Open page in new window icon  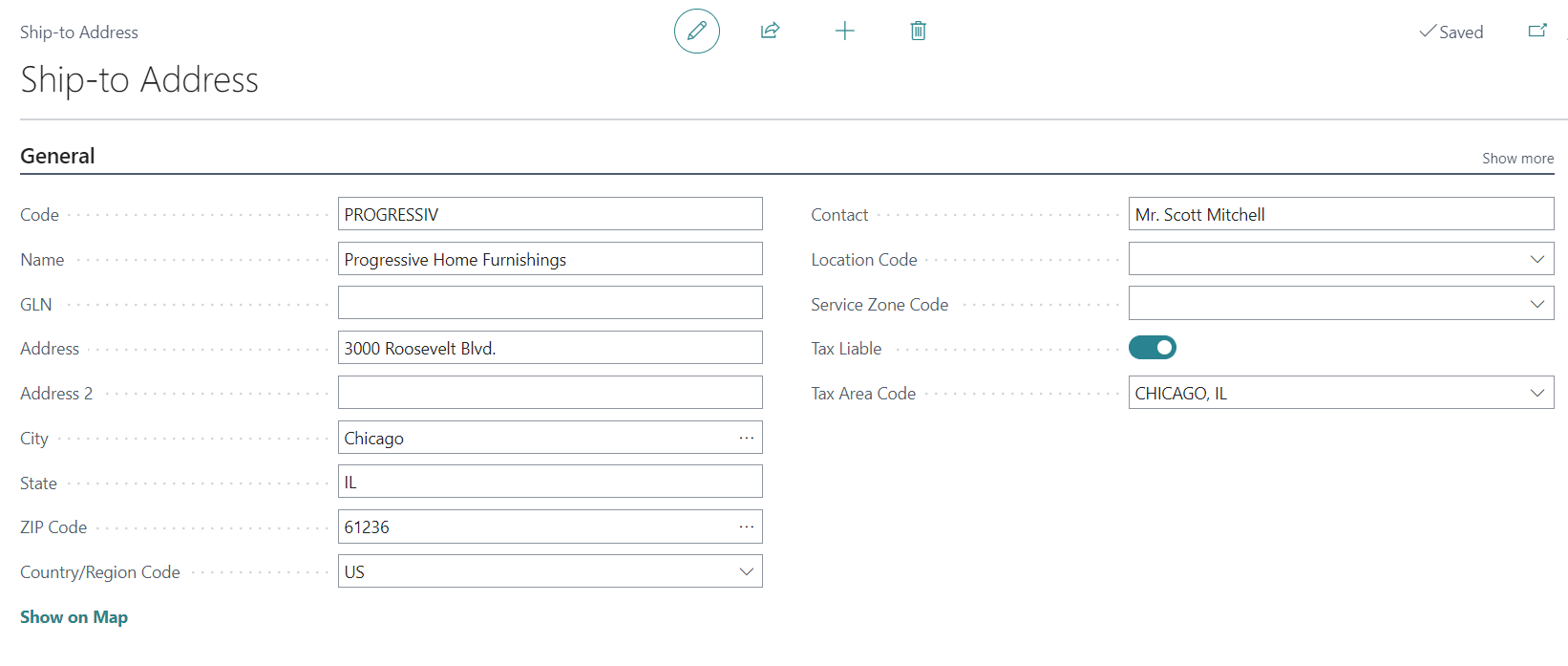click(1537, 31)
